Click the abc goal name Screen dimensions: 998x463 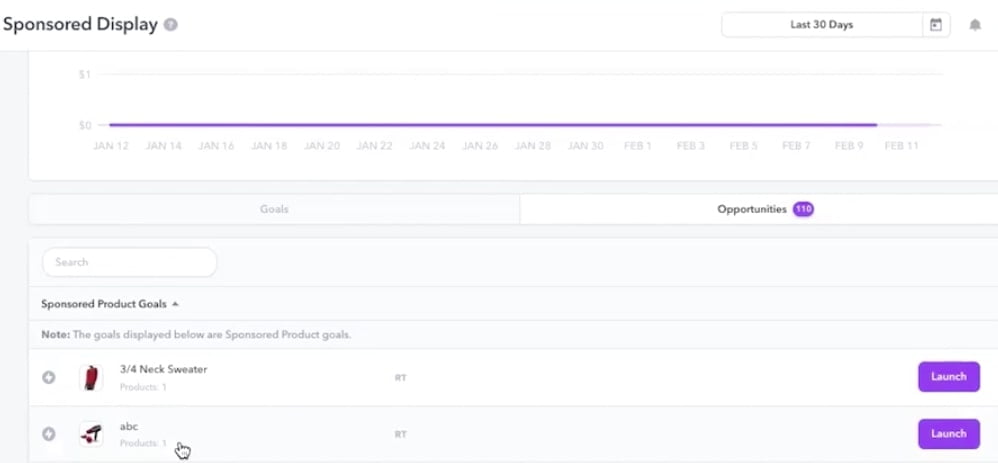click(129, 426)
